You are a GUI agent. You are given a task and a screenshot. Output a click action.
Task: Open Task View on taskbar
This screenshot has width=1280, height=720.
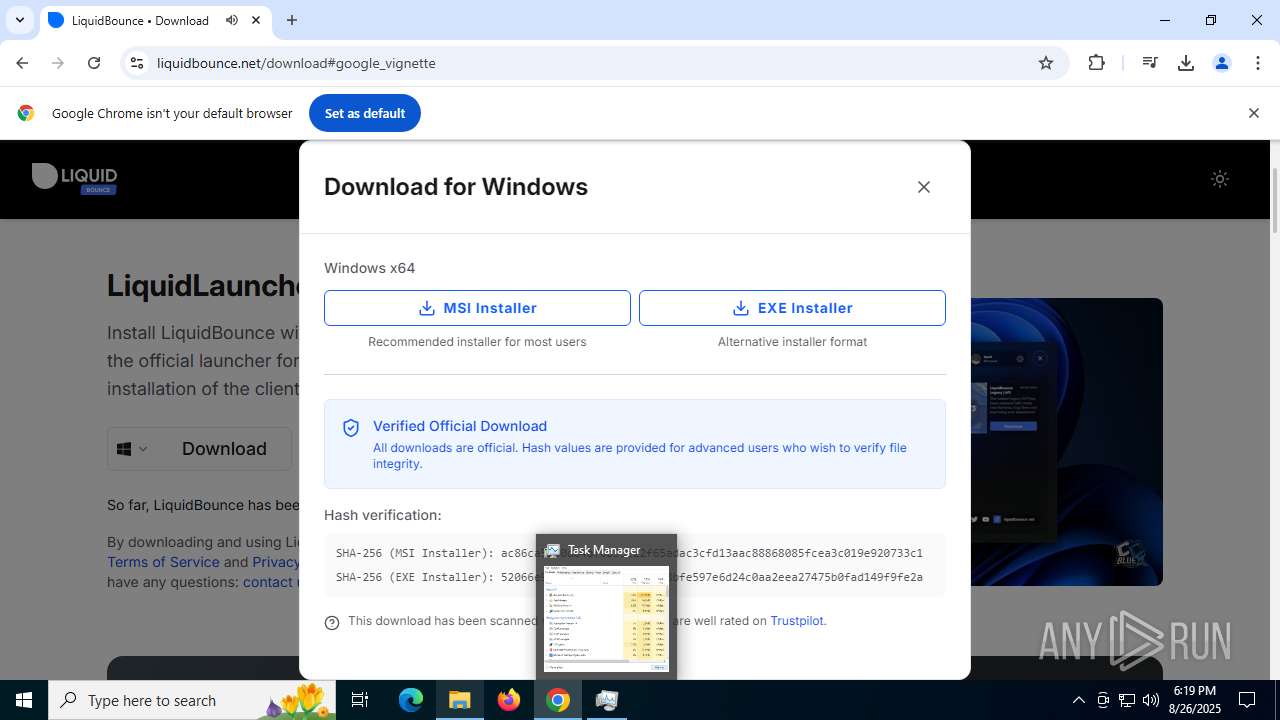coord(360,700)
